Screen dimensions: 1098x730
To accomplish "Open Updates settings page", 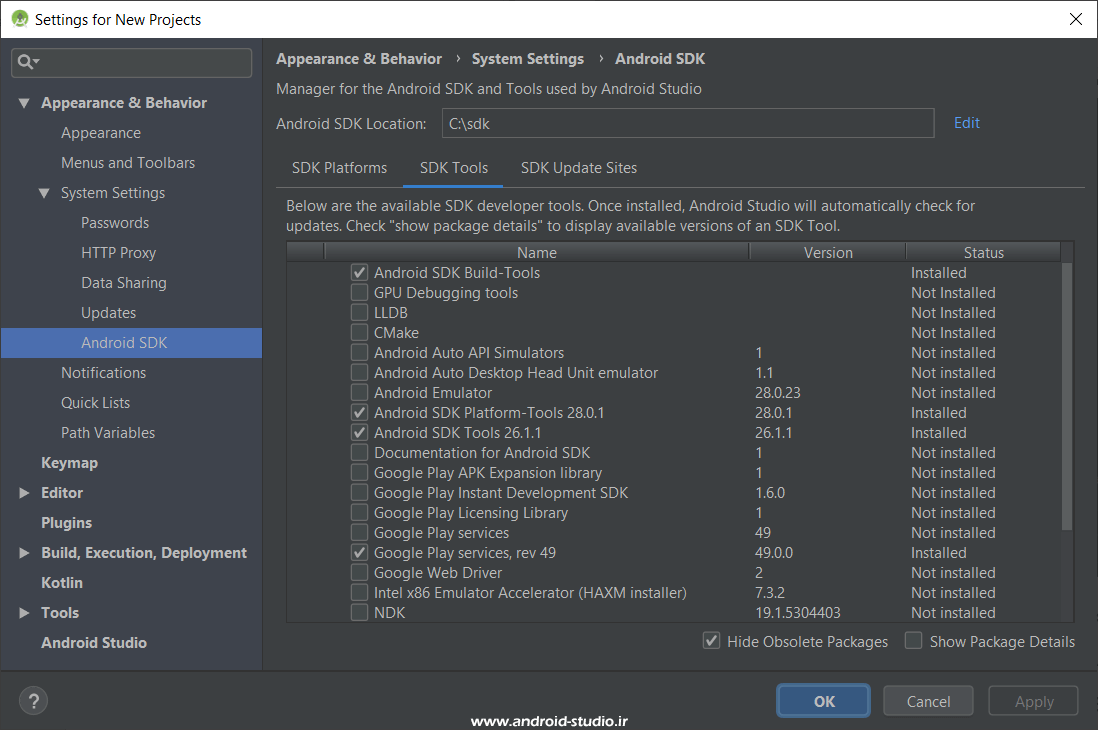I will pos(109,313).
